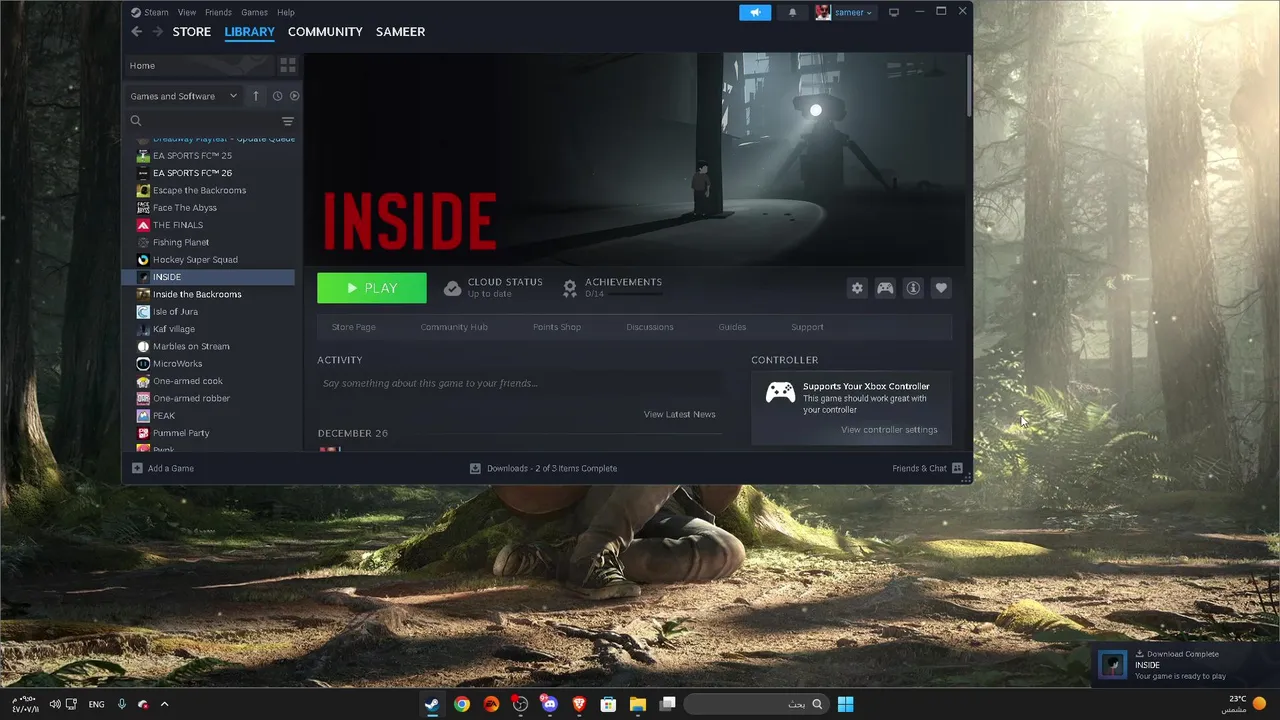Open the Store Page link

353,327
